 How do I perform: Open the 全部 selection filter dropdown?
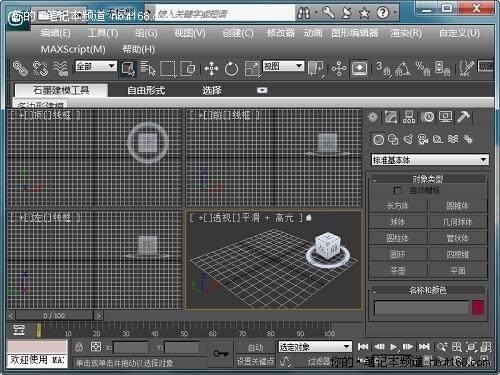tap(96, 66)
